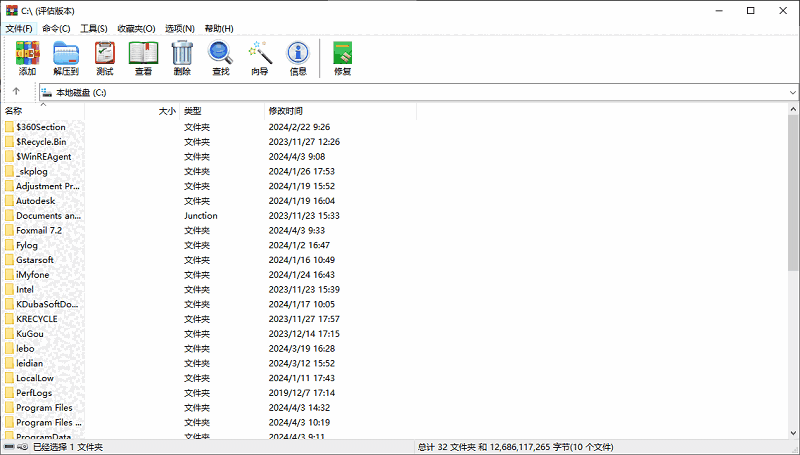Expand the address bar path dropdown
Screen dimensions: 800x455
[x=791, y=92]
